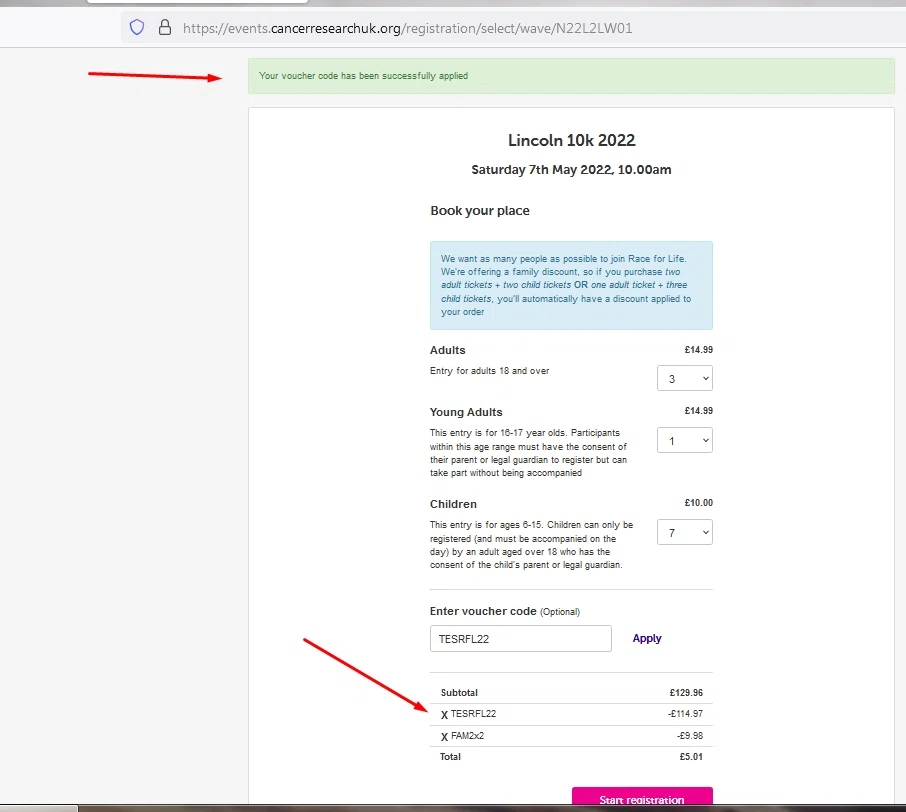Click the Children label
Viewport: 906px width, 812px height.
pos(453,504)
